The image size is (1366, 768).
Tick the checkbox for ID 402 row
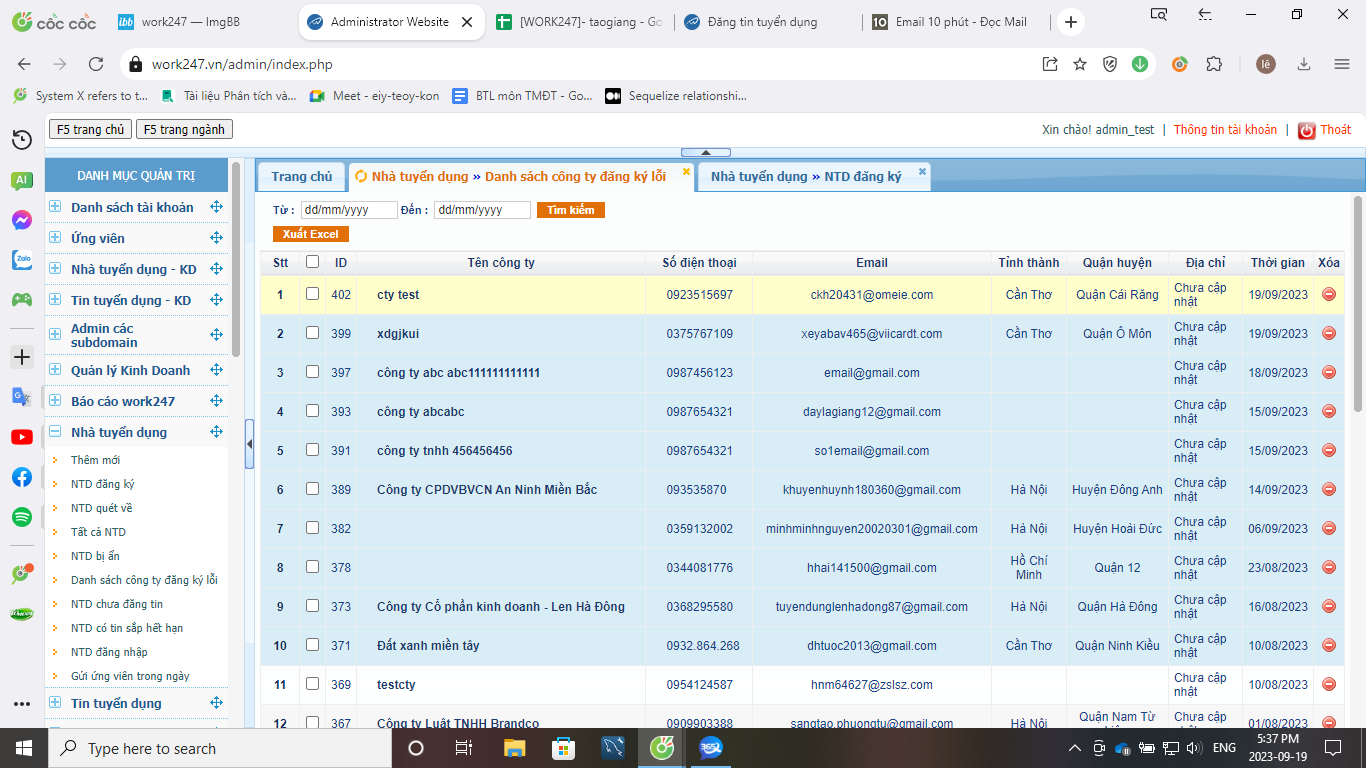[x=312, y=294]
